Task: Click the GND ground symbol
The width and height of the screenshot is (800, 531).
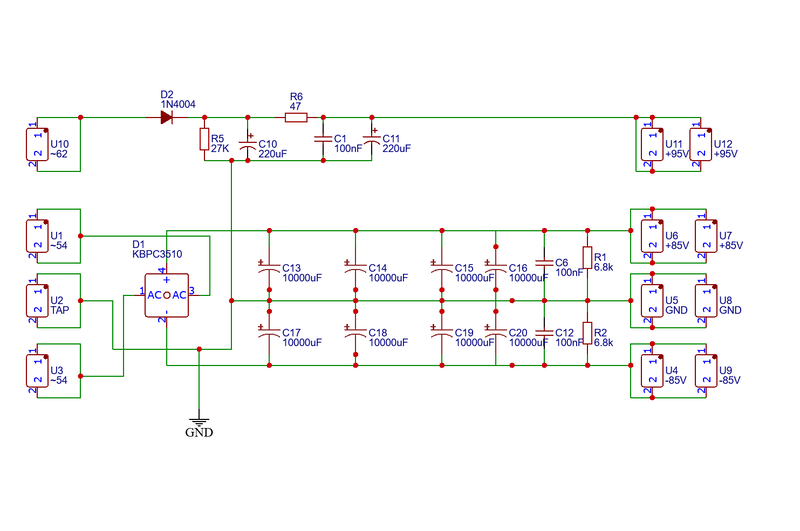Action: 199,422
